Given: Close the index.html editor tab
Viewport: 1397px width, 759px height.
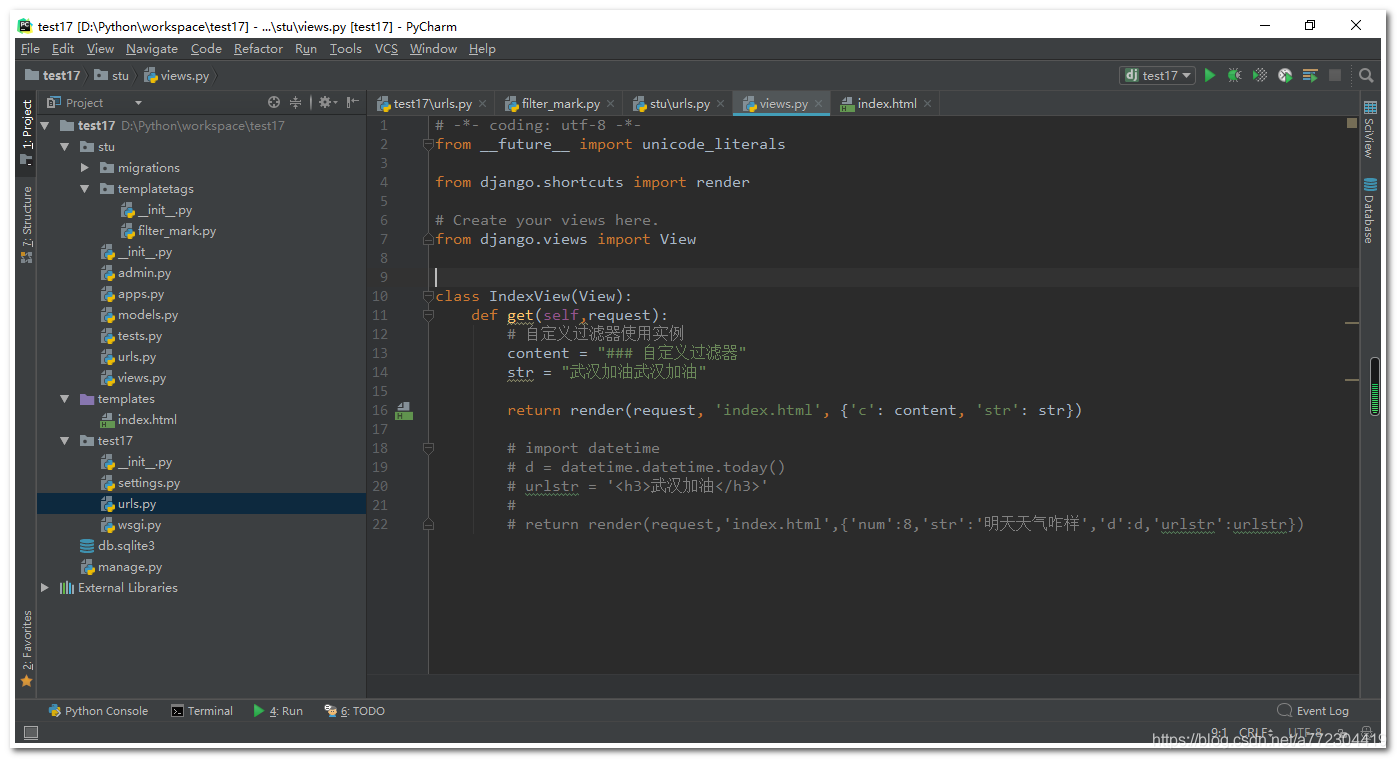Looking at the screenshot, I should (x=927, y=104).
